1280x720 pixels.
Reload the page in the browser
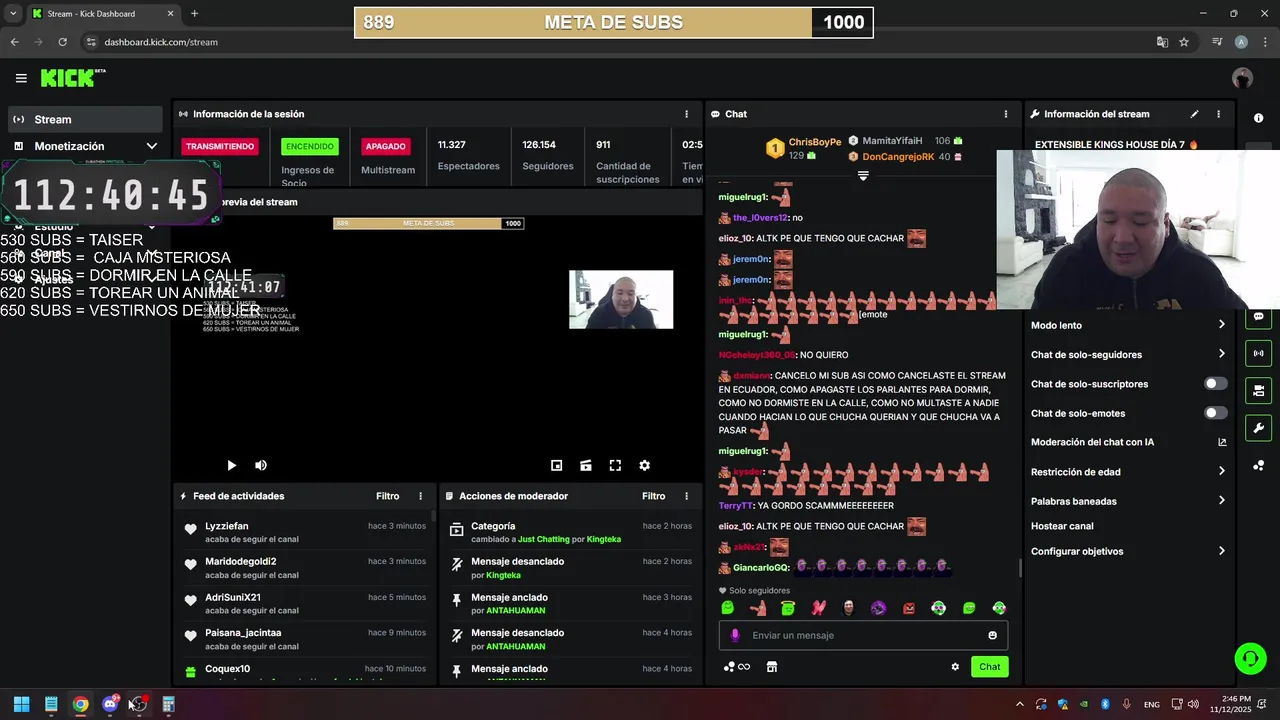(x=62, y=42)
